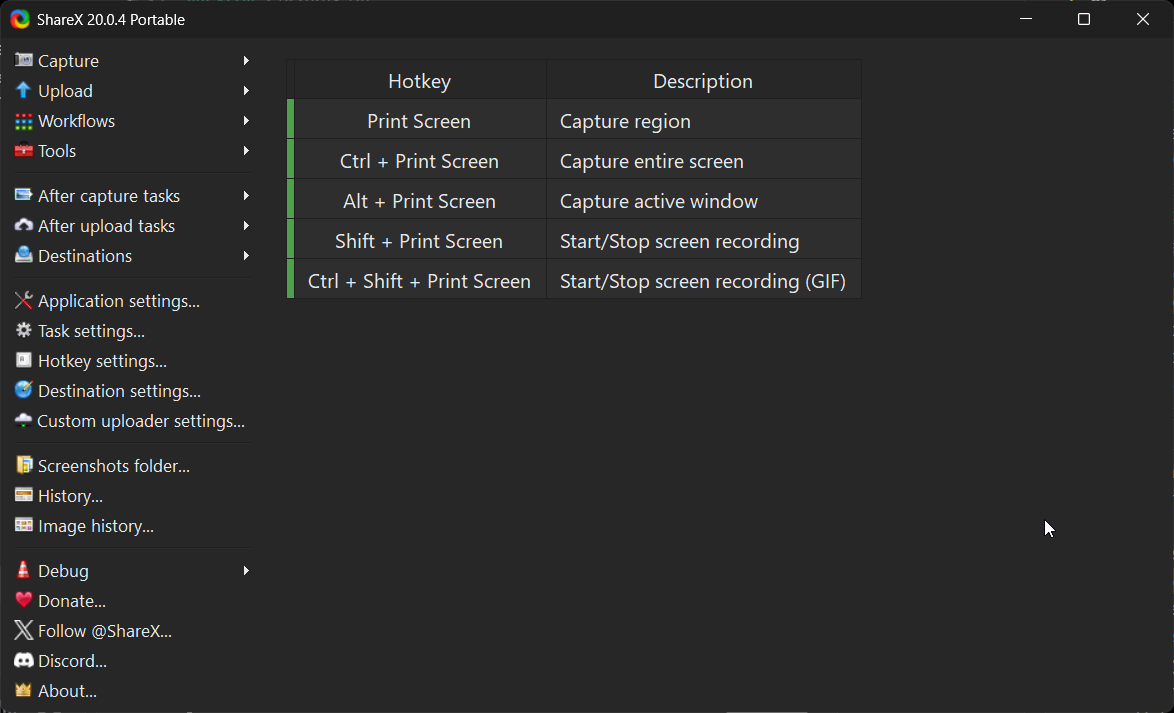
Task: Open Hotkey settings
Action: (133, 360)
